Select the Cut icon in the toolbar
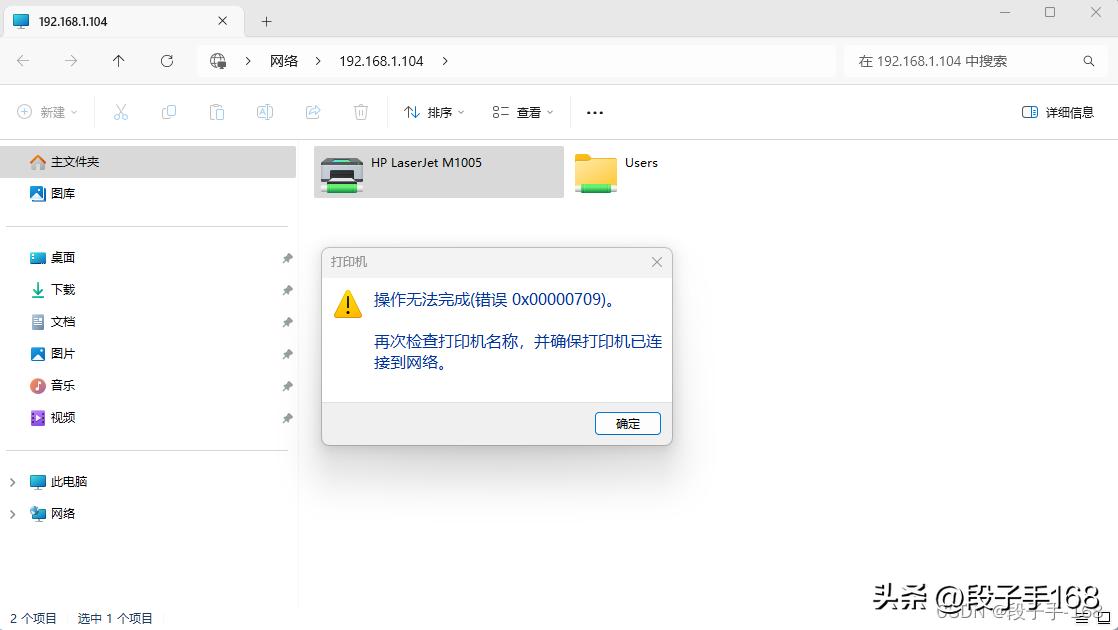 pyautogui.click(x=120, y=112)
